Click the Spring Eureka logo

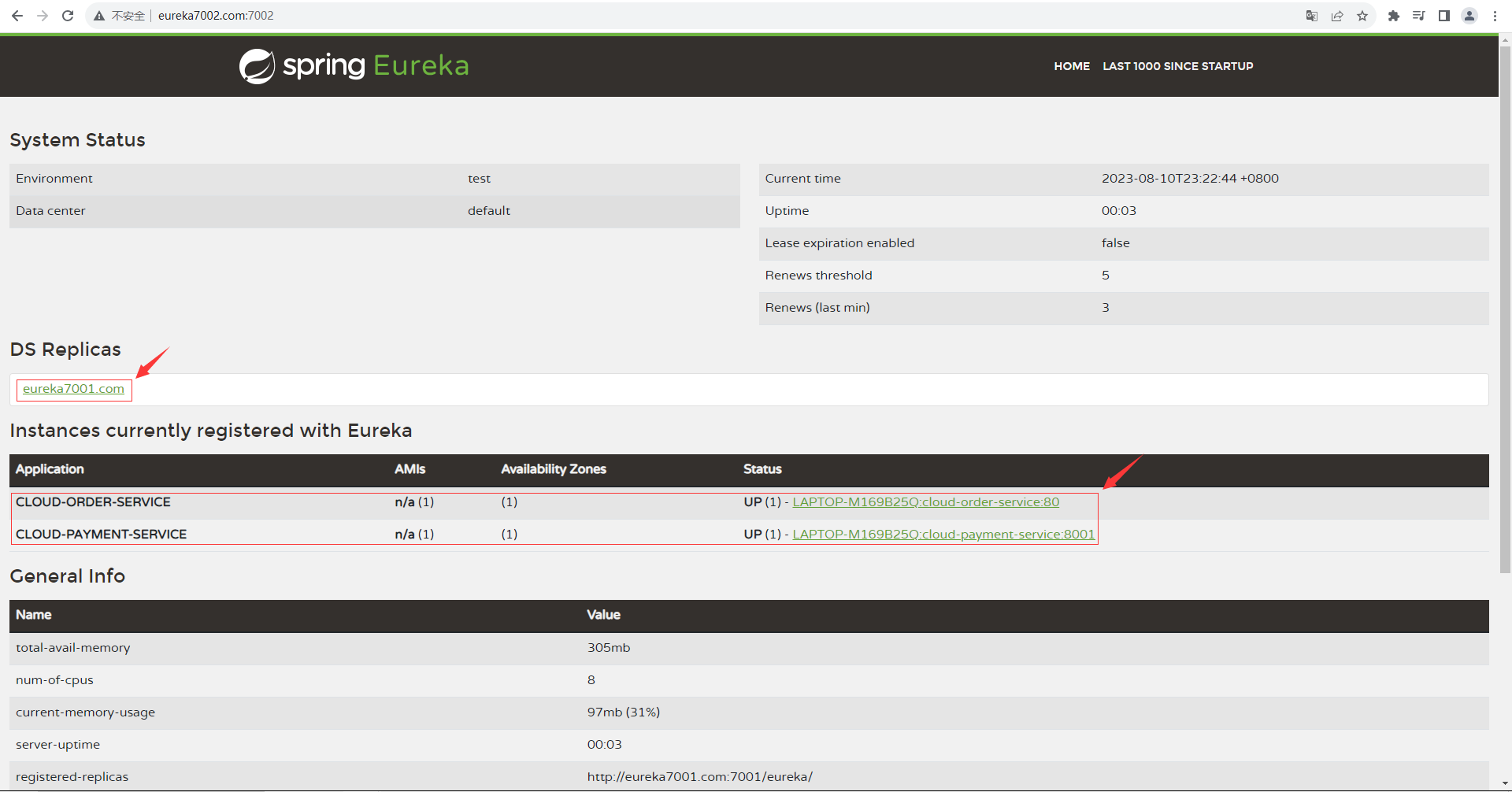pos(354,66)
